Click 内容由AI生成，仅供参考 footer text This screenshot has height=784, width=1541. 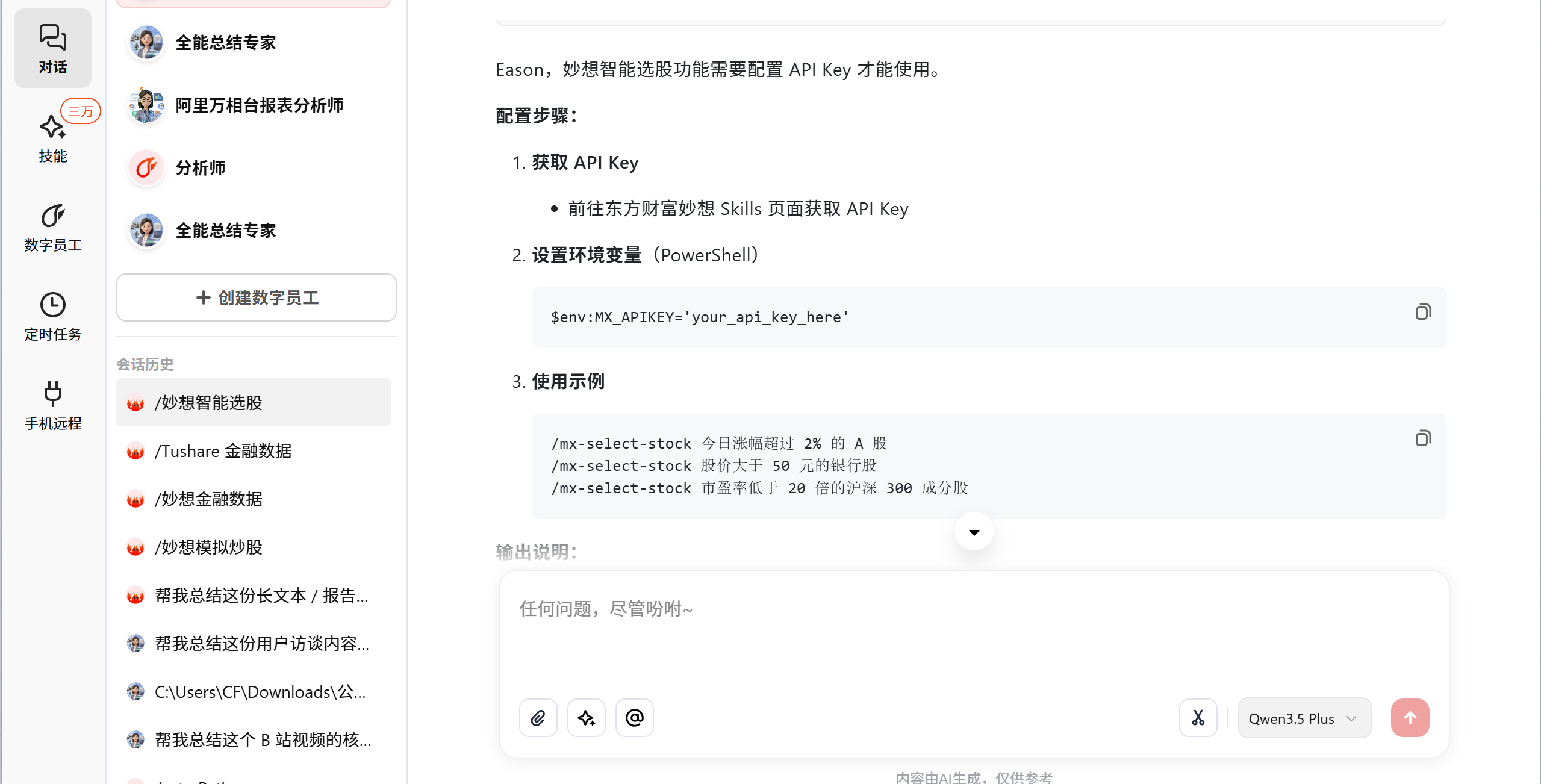pos(974,777)
